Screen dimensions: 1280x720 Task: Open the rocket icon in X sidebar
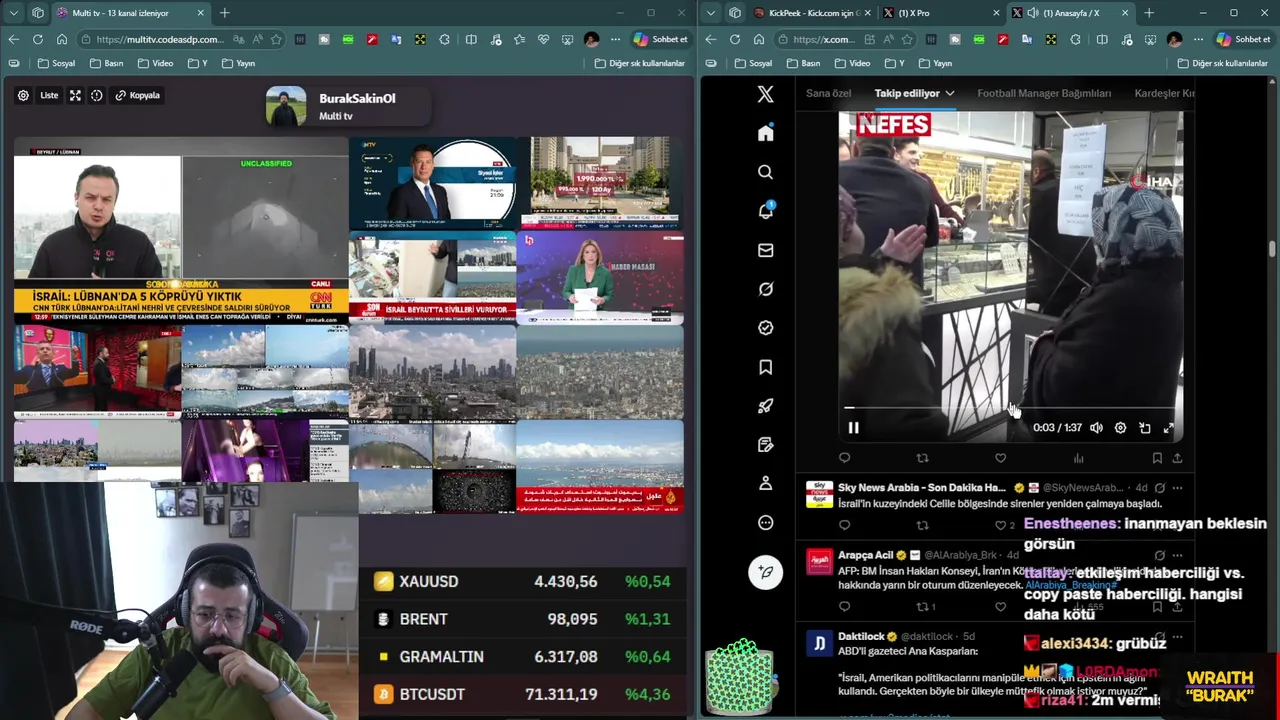click(x=765, y=406)
